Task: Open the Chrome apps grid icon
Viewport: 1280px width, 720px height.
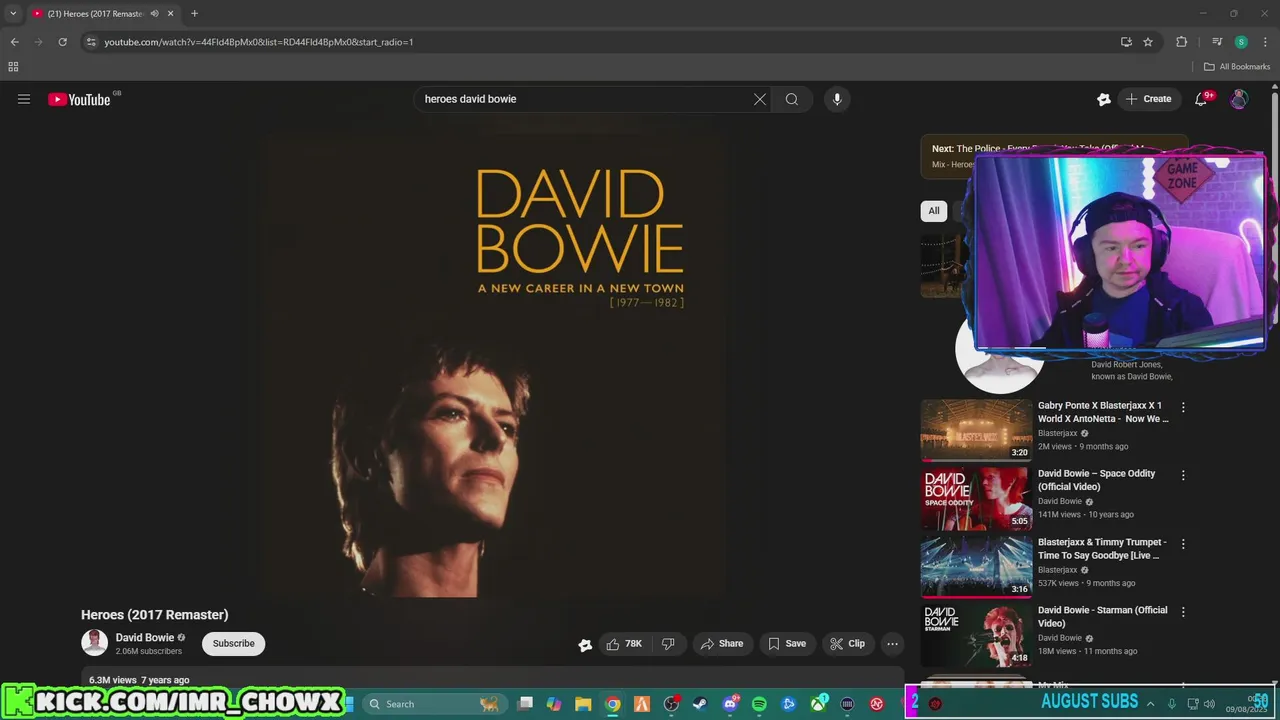Action: coord(13,67)
